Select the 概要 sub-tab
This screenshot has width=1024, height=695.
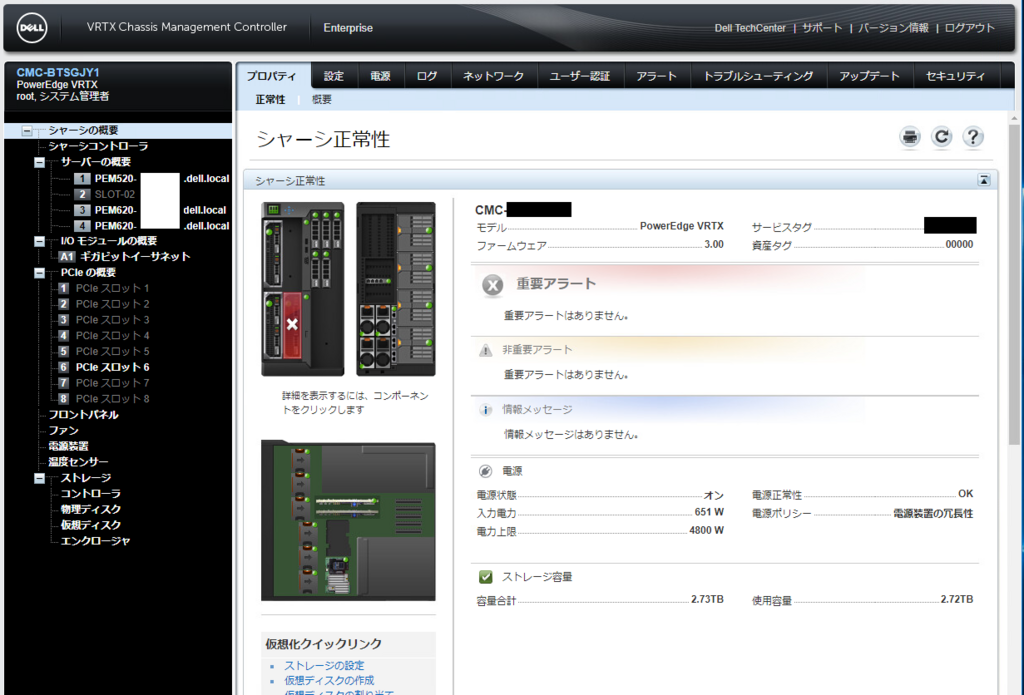coord(322,99)
